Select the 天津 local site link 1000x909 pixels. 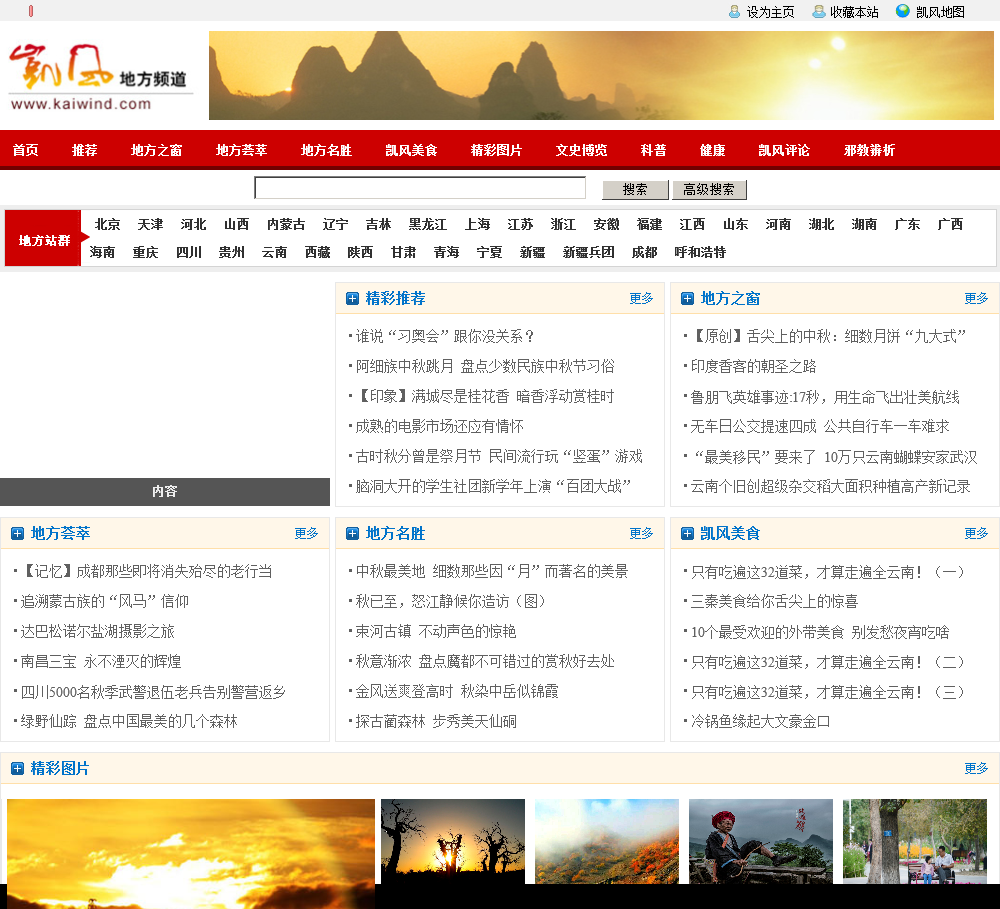pyautogui.click(x=150, y=225)
